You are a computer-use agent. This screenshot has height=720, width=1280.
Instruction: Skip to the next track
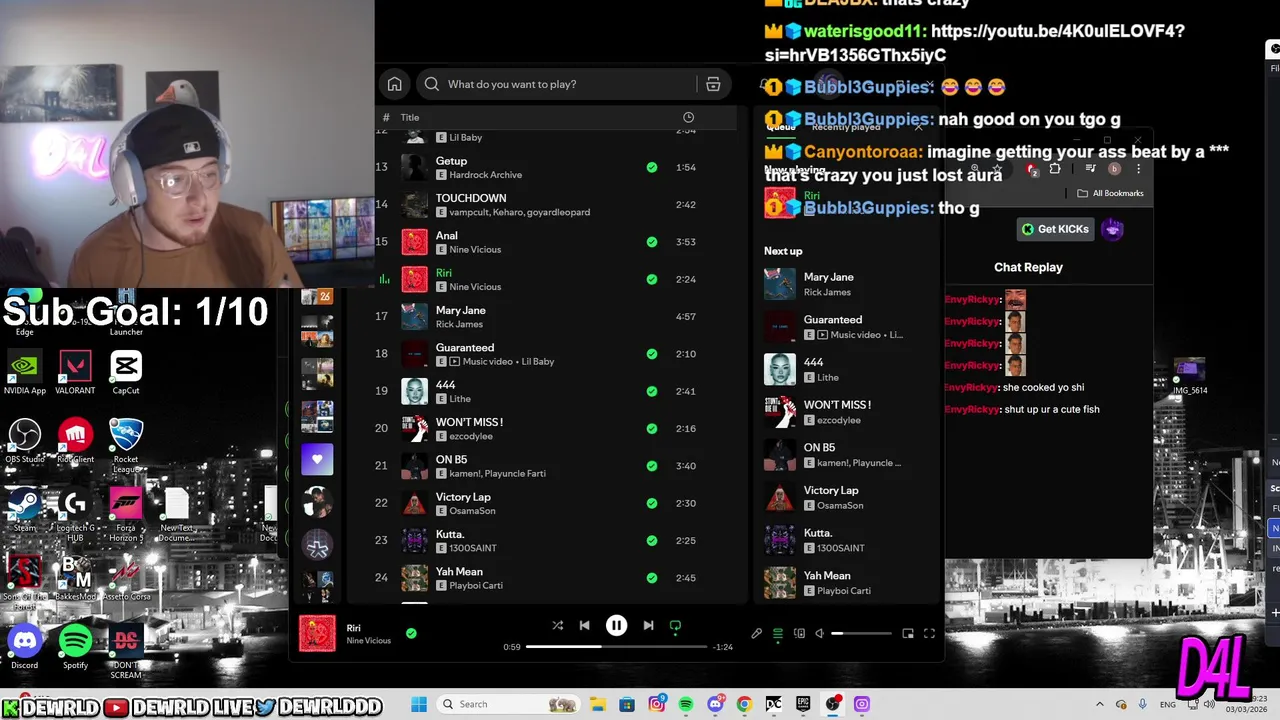[x=648, y=626]
